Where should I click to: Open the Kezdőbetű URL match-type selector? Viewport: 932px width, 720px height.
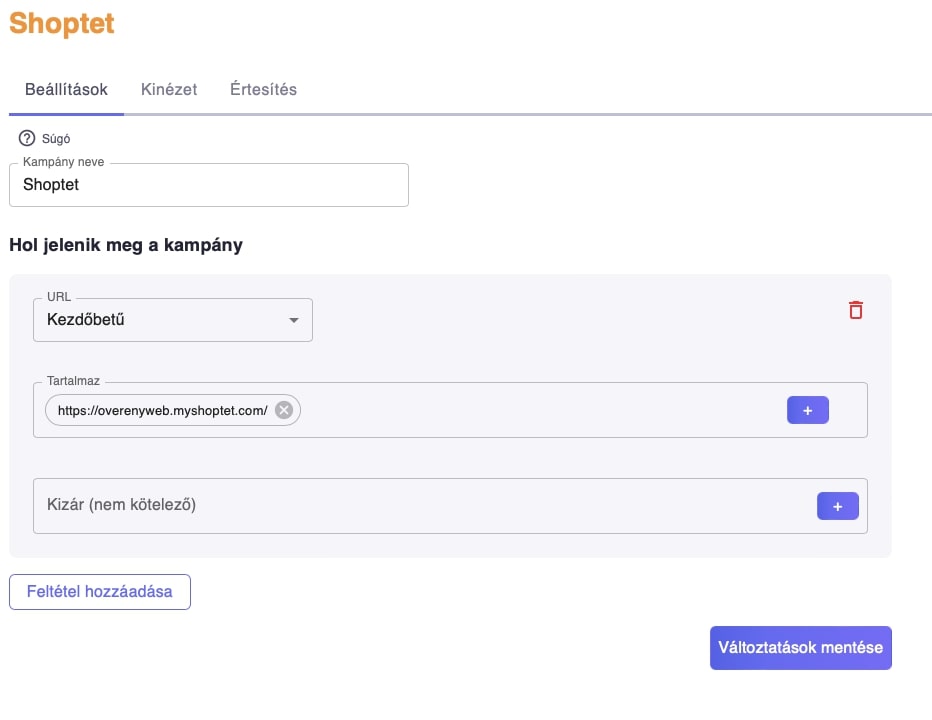[173, 320]
